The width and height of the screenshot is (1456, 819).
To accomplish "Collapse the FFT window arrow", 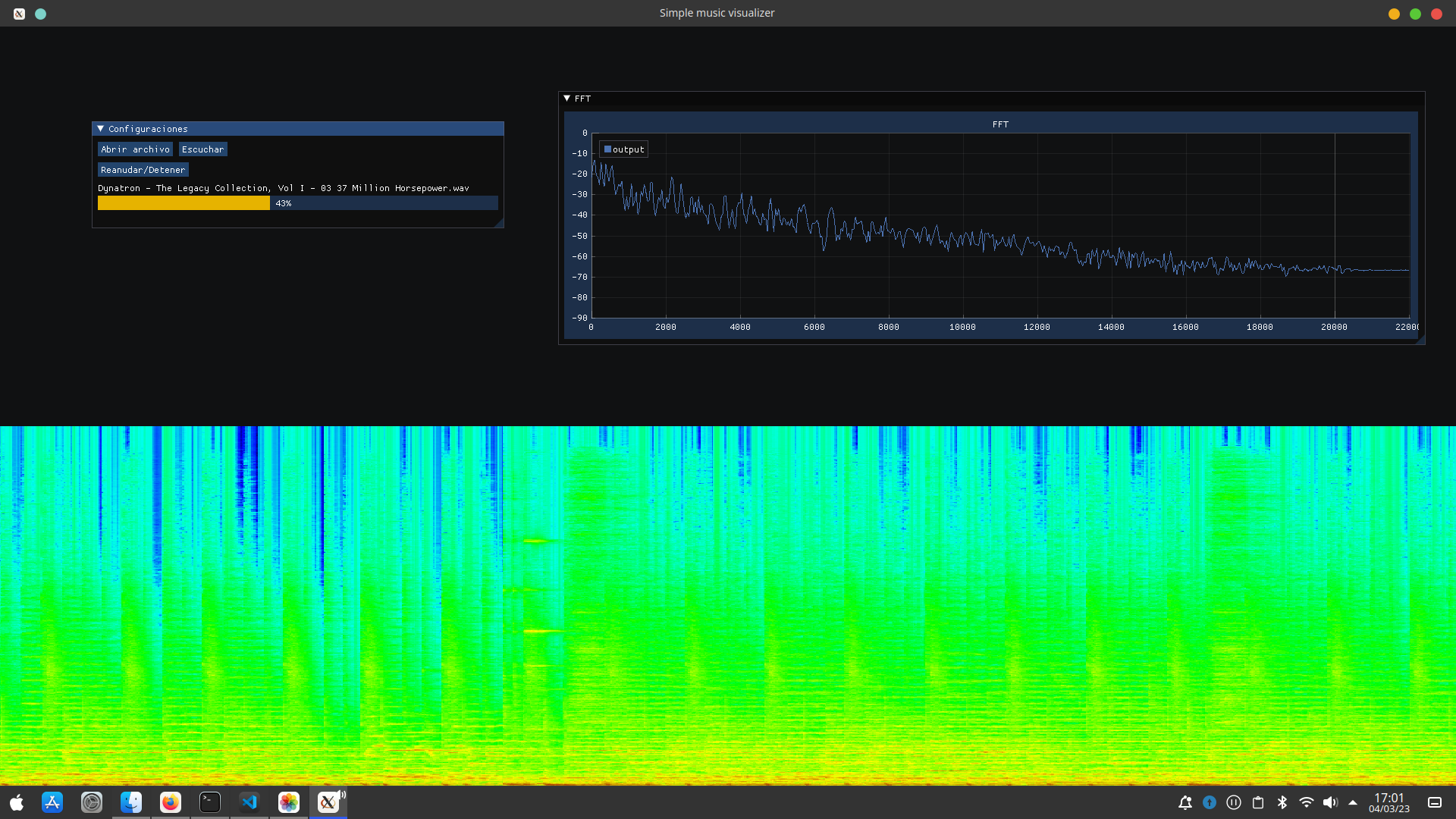I will [566, 99].
